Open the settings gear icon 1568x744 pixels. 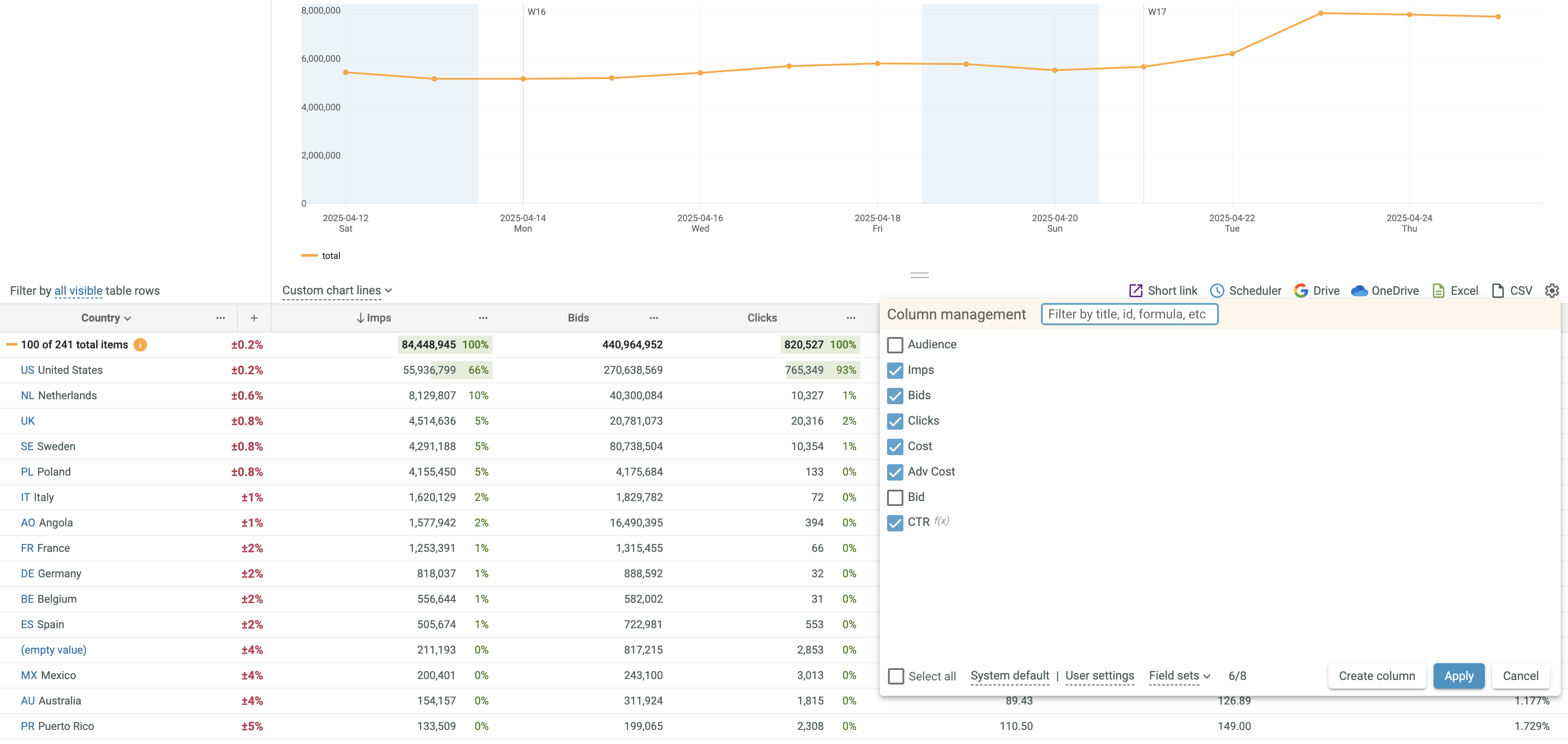click(1552, 290)
